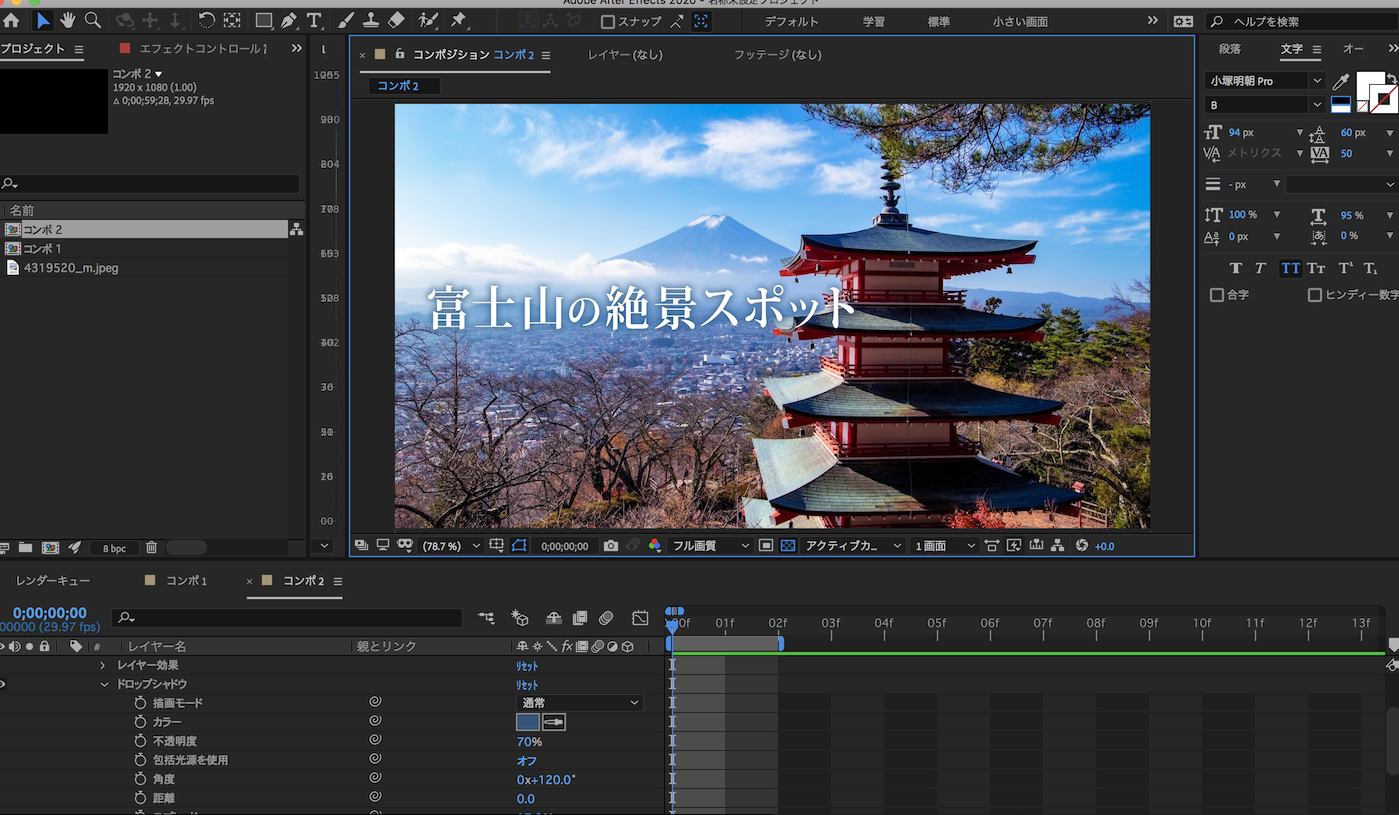This screenshot has width=1399, height=815.
Task: Switch to the 段落 panel tab
Action: coord(1230,49)
